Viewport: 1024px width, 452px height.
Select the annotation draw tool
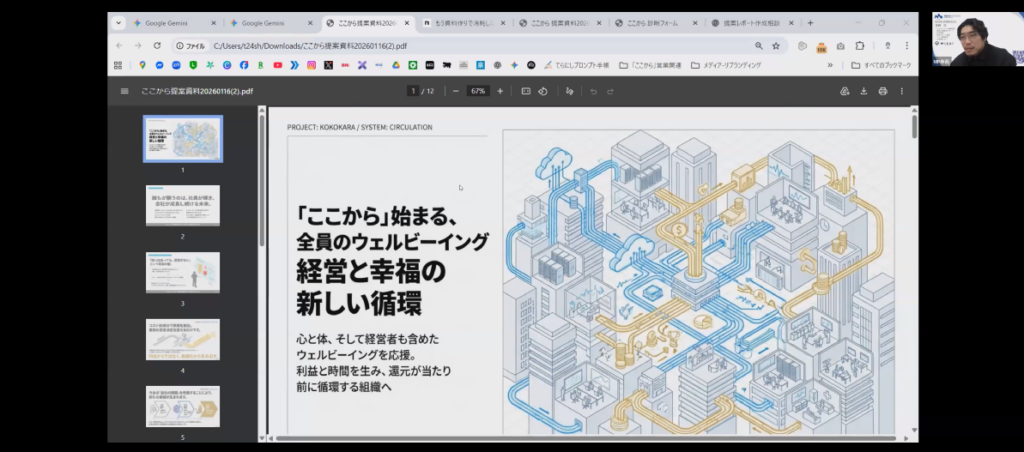coord(570,91)
